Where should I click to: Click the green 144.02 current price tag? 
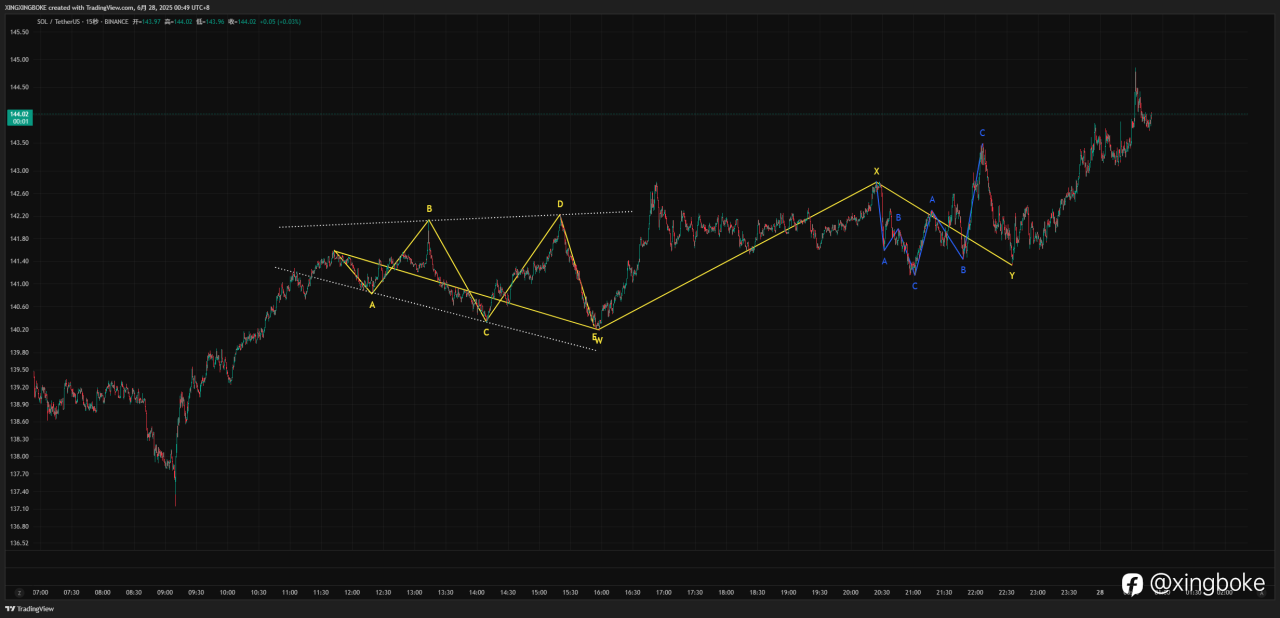pyautogui.click(x=19, y=117)
